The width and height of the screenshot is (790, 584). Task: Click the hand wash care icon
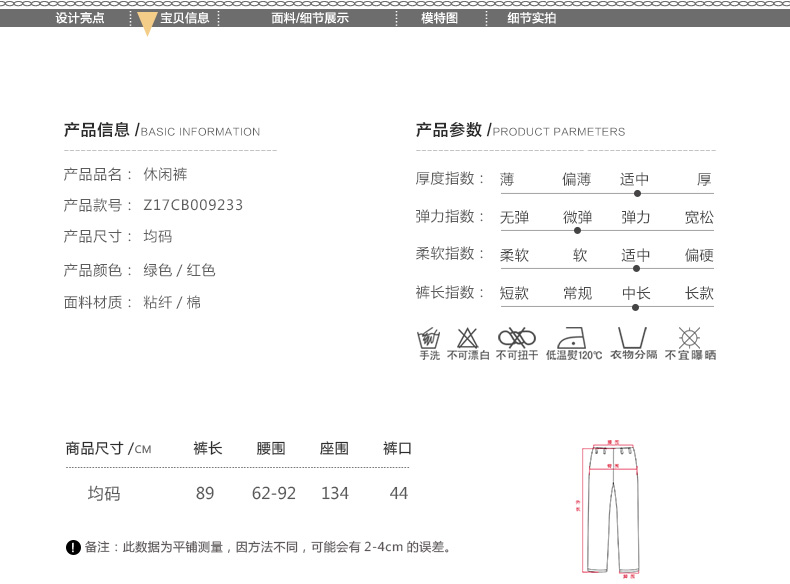tap(429, 337)
